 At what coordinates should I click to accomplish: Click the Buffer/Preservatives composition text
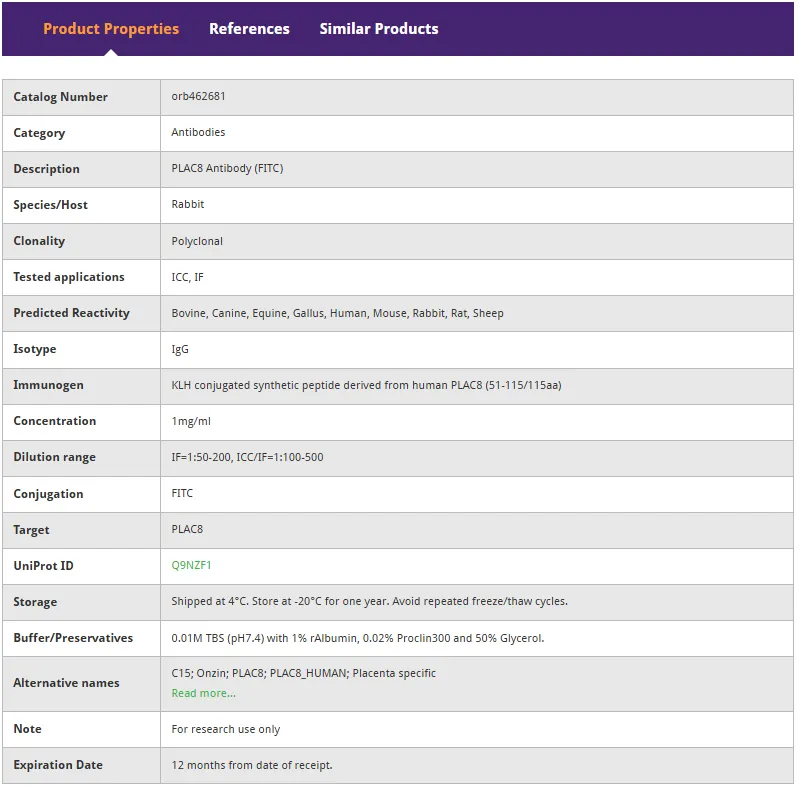click(358, 638)
